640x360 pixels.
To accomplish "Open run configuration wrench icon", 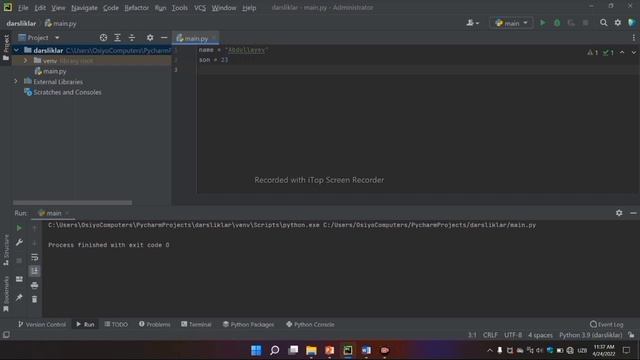I will click(19, 242).
